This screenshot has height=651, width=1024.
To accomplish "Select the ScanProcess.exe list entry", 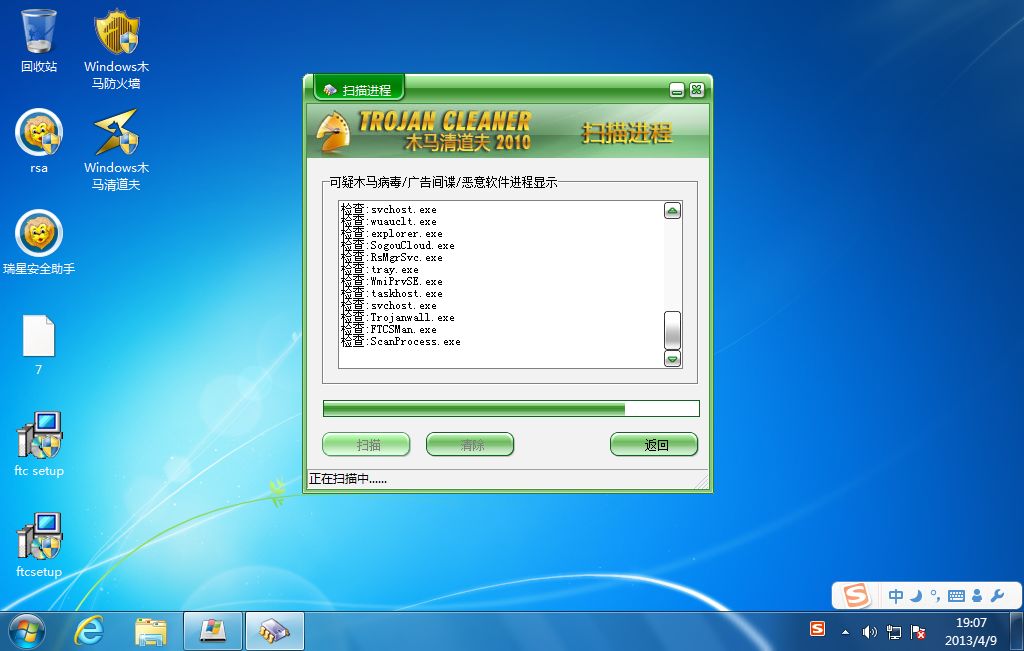I will [401, 341].
